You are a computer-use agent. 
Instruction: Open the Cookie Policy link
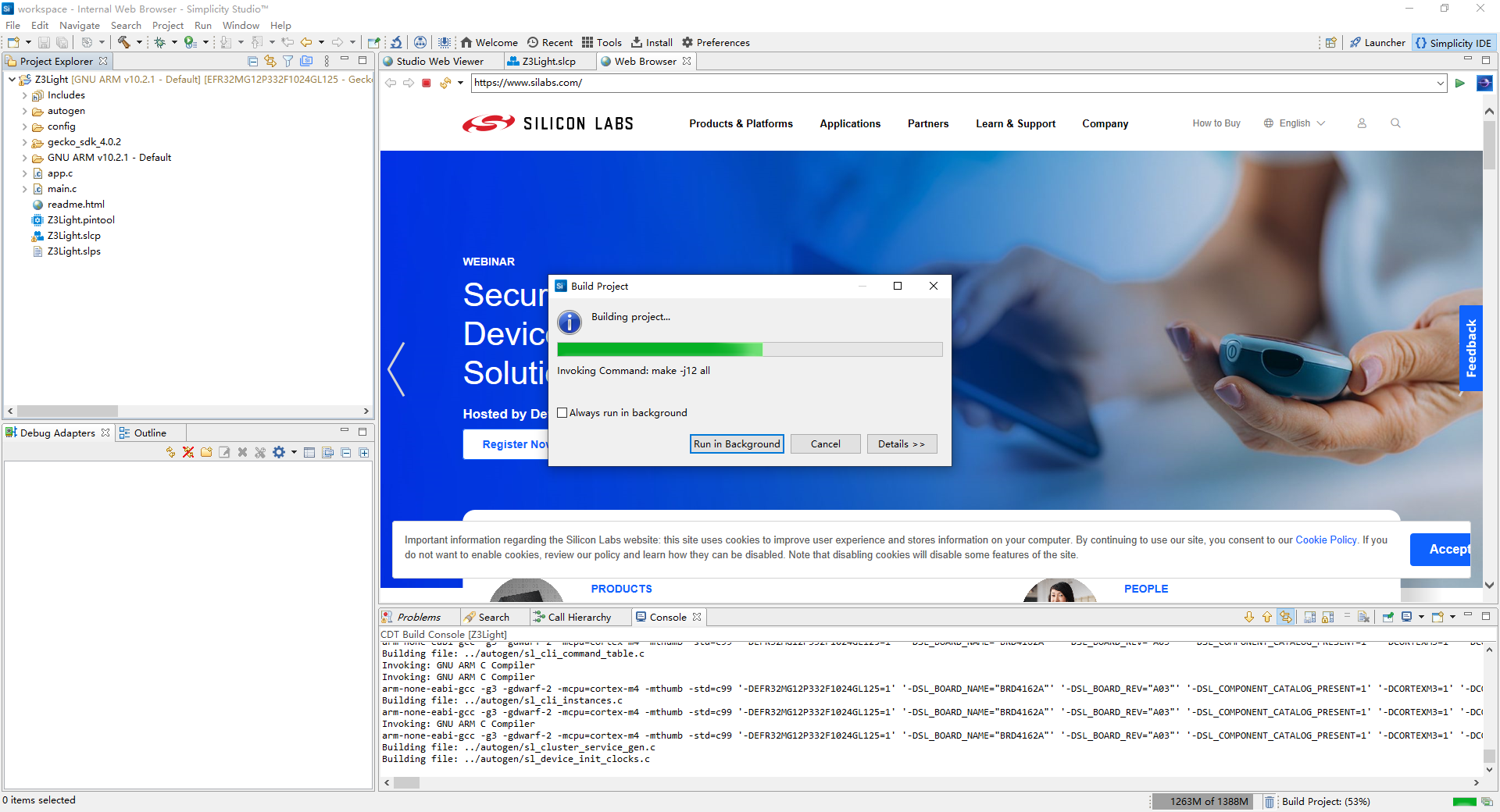pyautogui.click(x=1327, y=540)
